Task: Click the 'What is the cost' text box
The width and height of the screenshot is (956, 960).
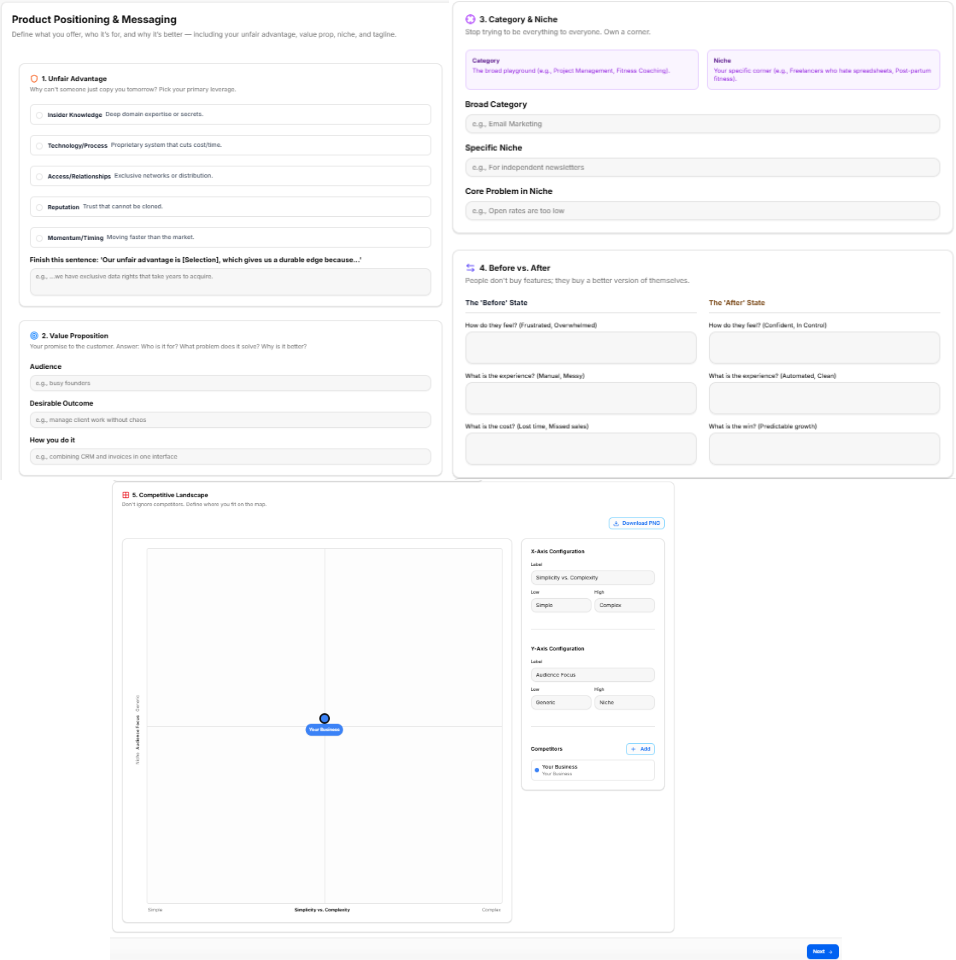Action: (x=581, y=449)
